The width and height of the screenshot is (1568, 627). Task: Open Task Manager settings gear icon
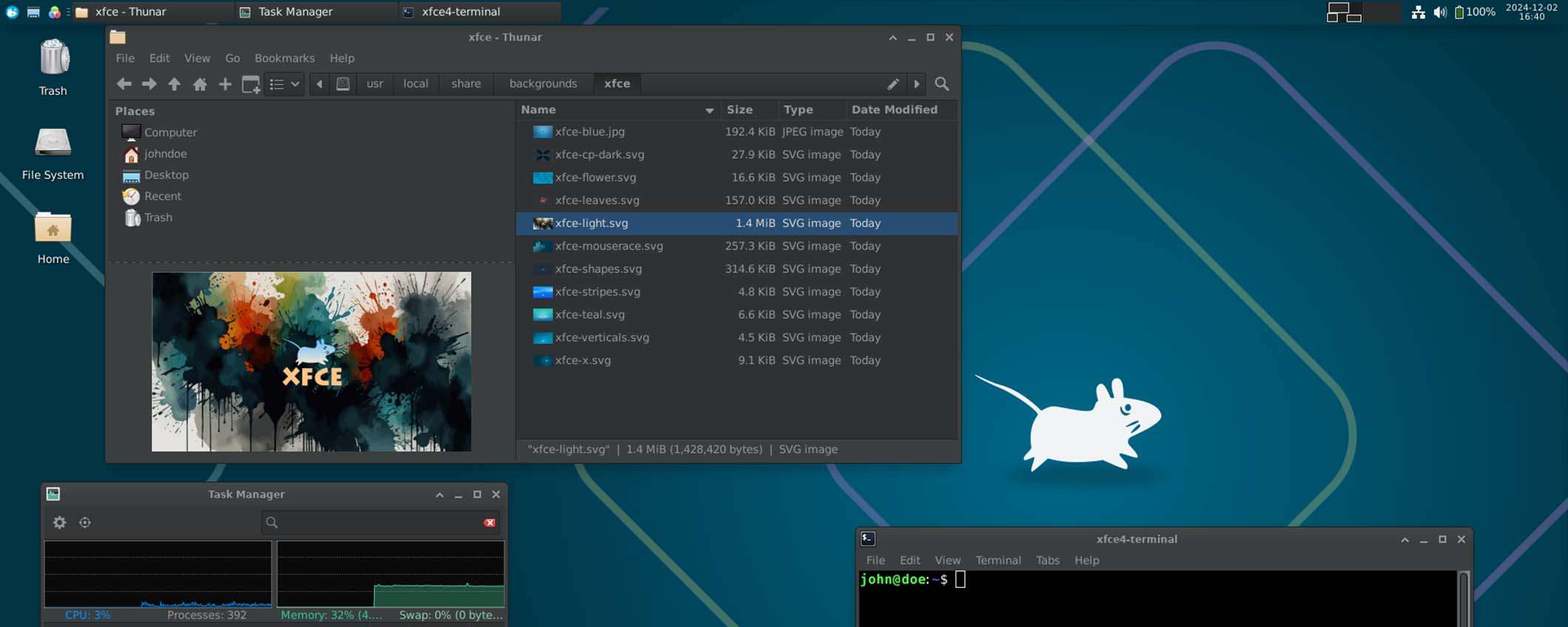pos(60,523)
